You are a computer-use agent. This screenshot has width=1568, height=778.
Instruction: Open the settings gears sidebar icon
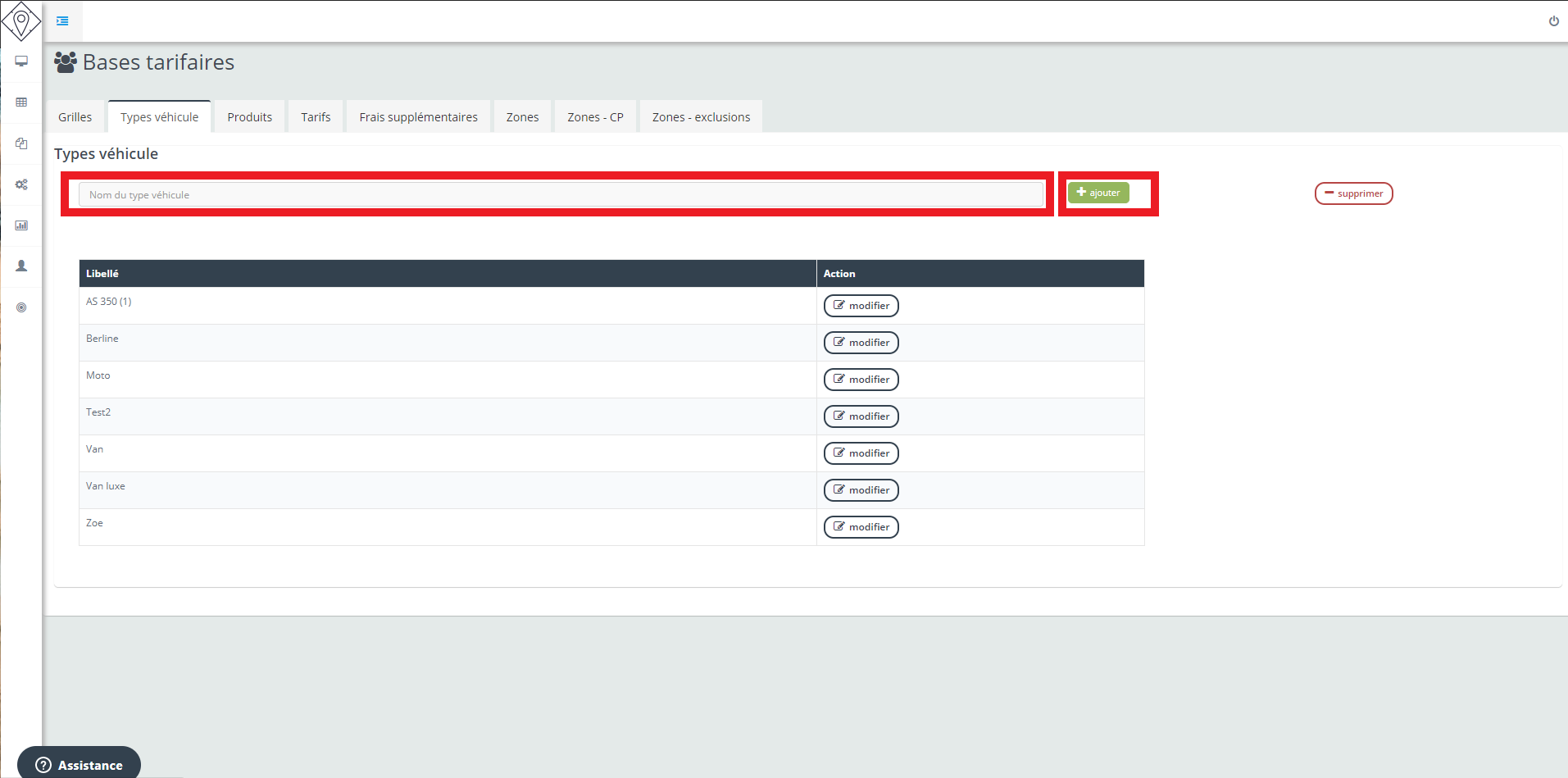click(x=21, y=184)
